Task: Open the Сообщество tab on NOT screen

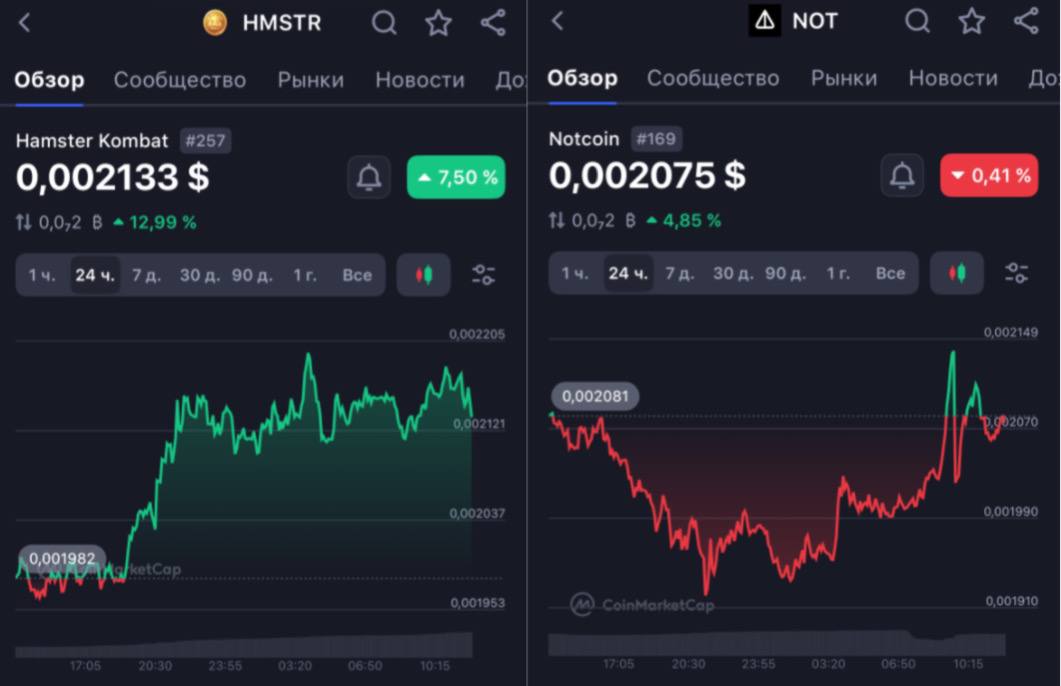Action: pyautogui.click(x=713, y=78)
